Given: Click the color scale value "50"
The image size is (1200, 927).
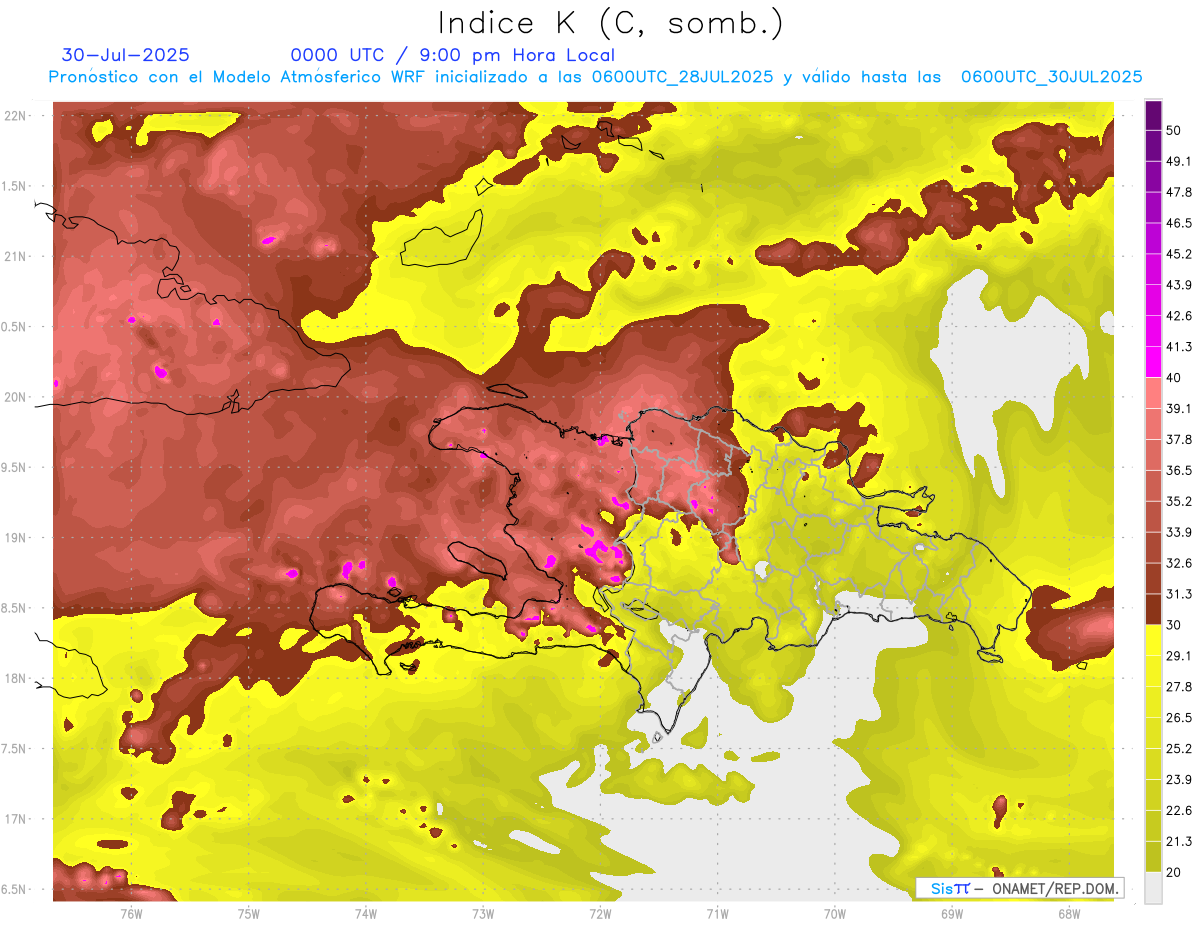Looking at the screenshot, I should coord(1175,130).
